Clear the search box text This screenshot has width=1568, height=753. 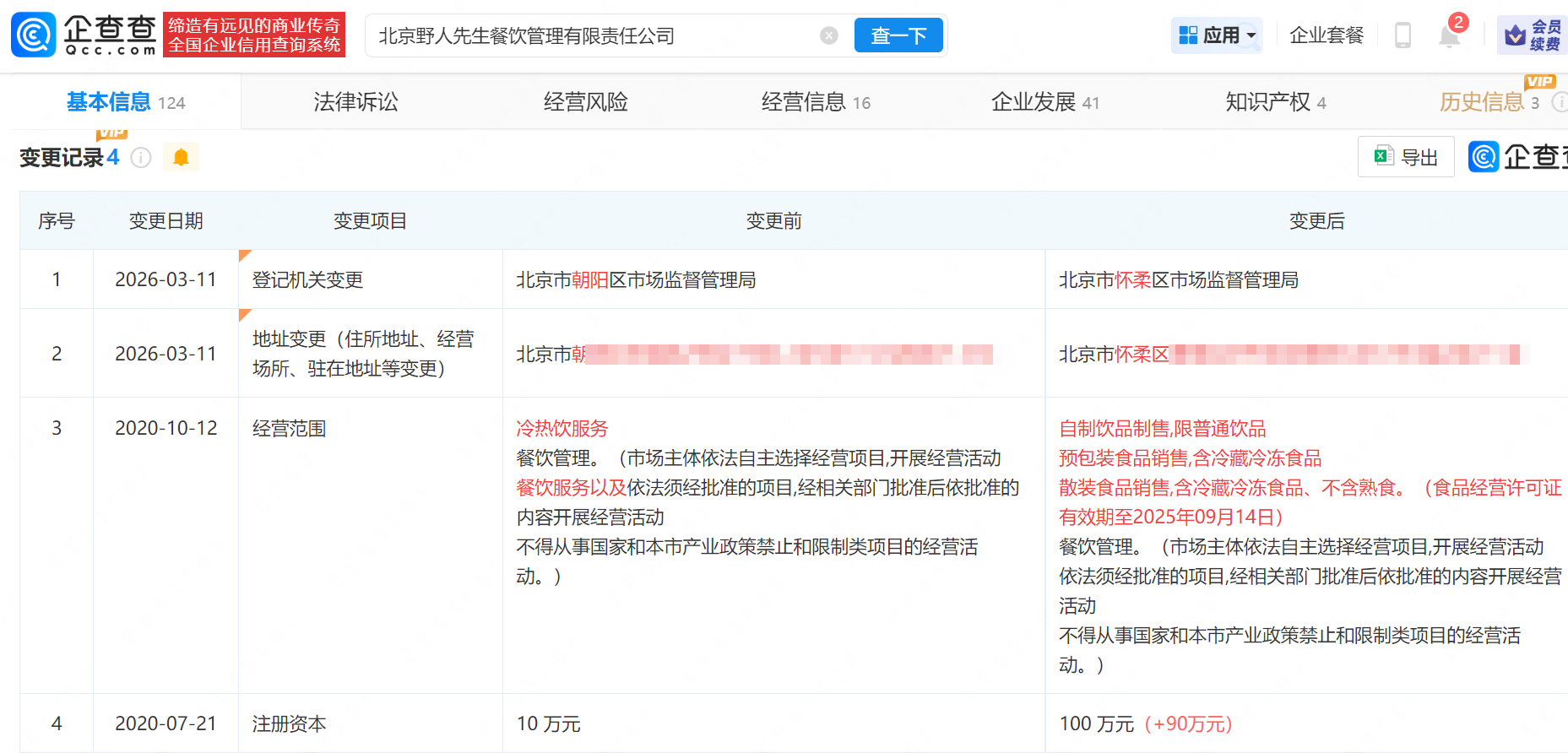tap(829, 35)
